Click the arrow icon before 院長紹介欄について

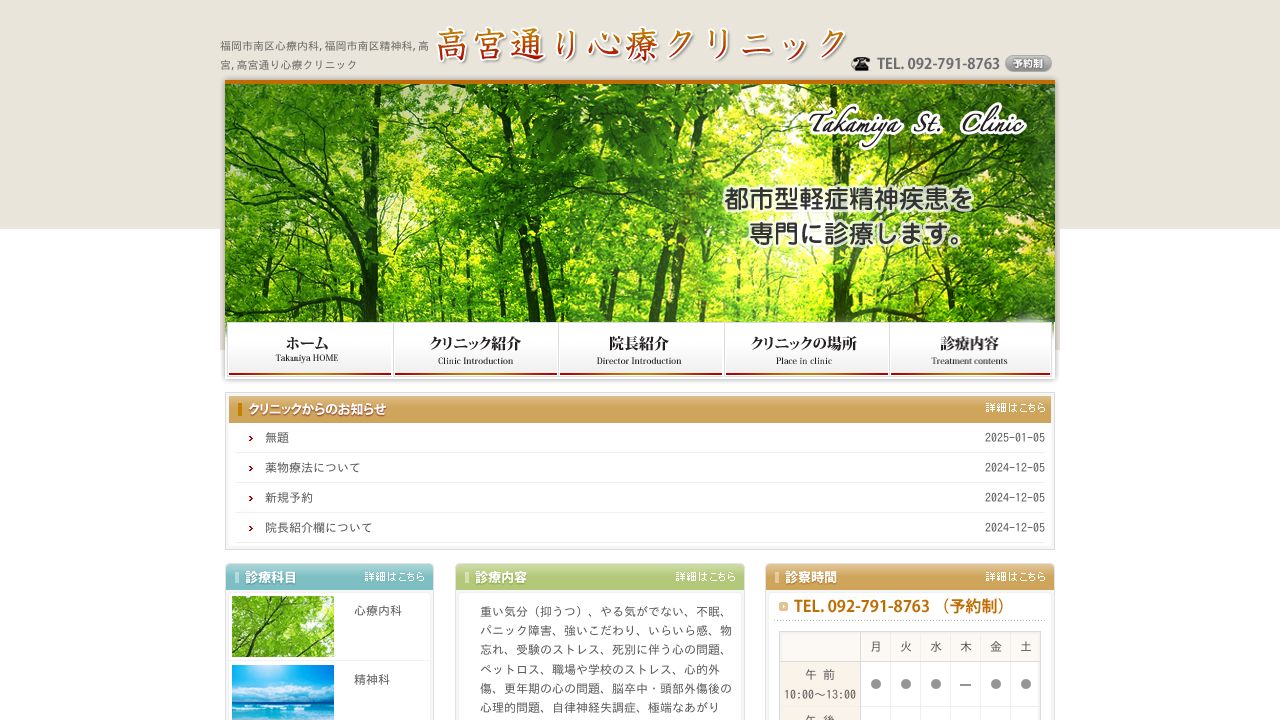251,528
